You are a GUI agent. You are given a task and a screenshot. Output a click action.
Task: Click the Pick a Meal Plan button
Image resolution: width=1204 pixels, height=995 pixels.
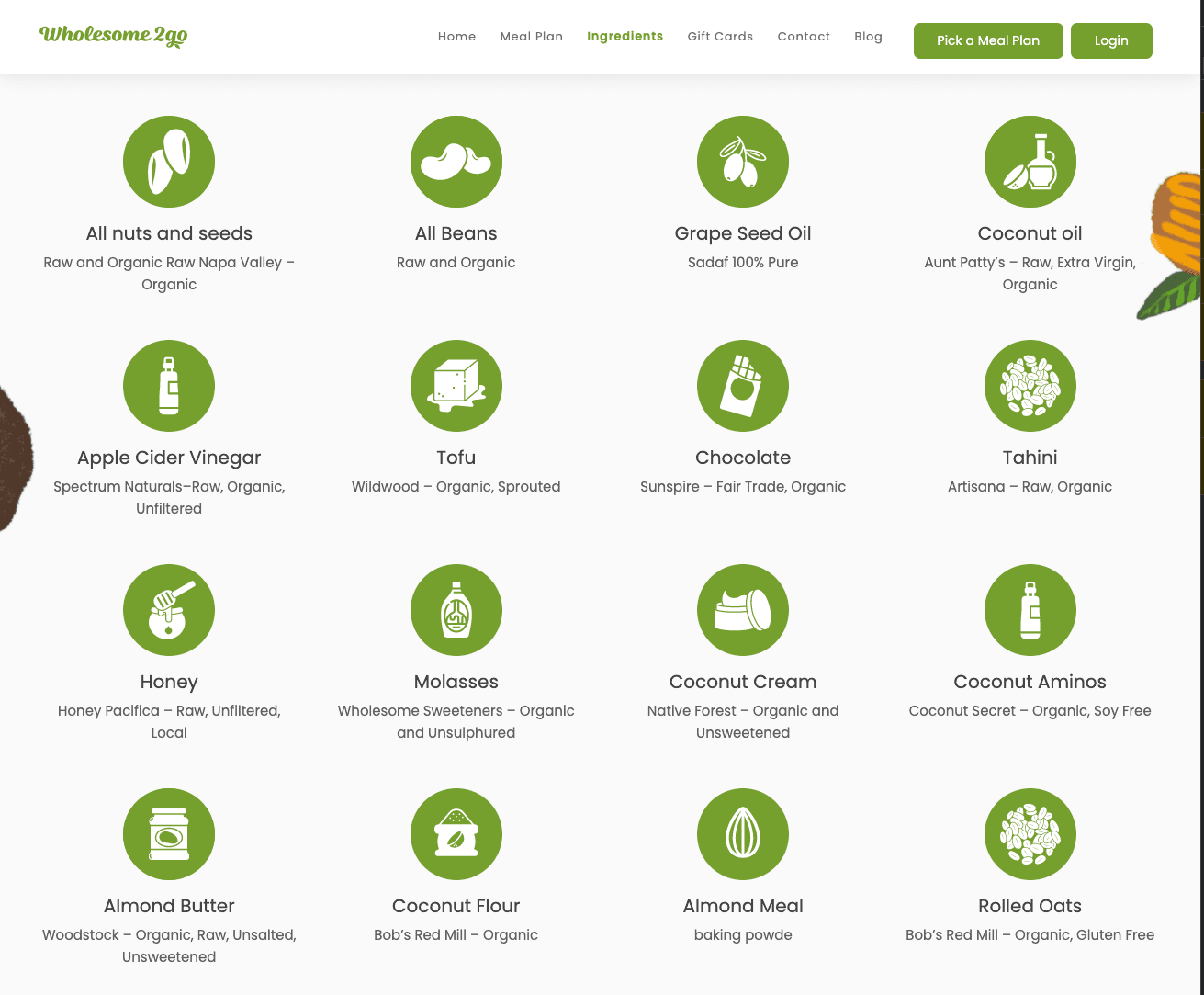pos(988,40)
